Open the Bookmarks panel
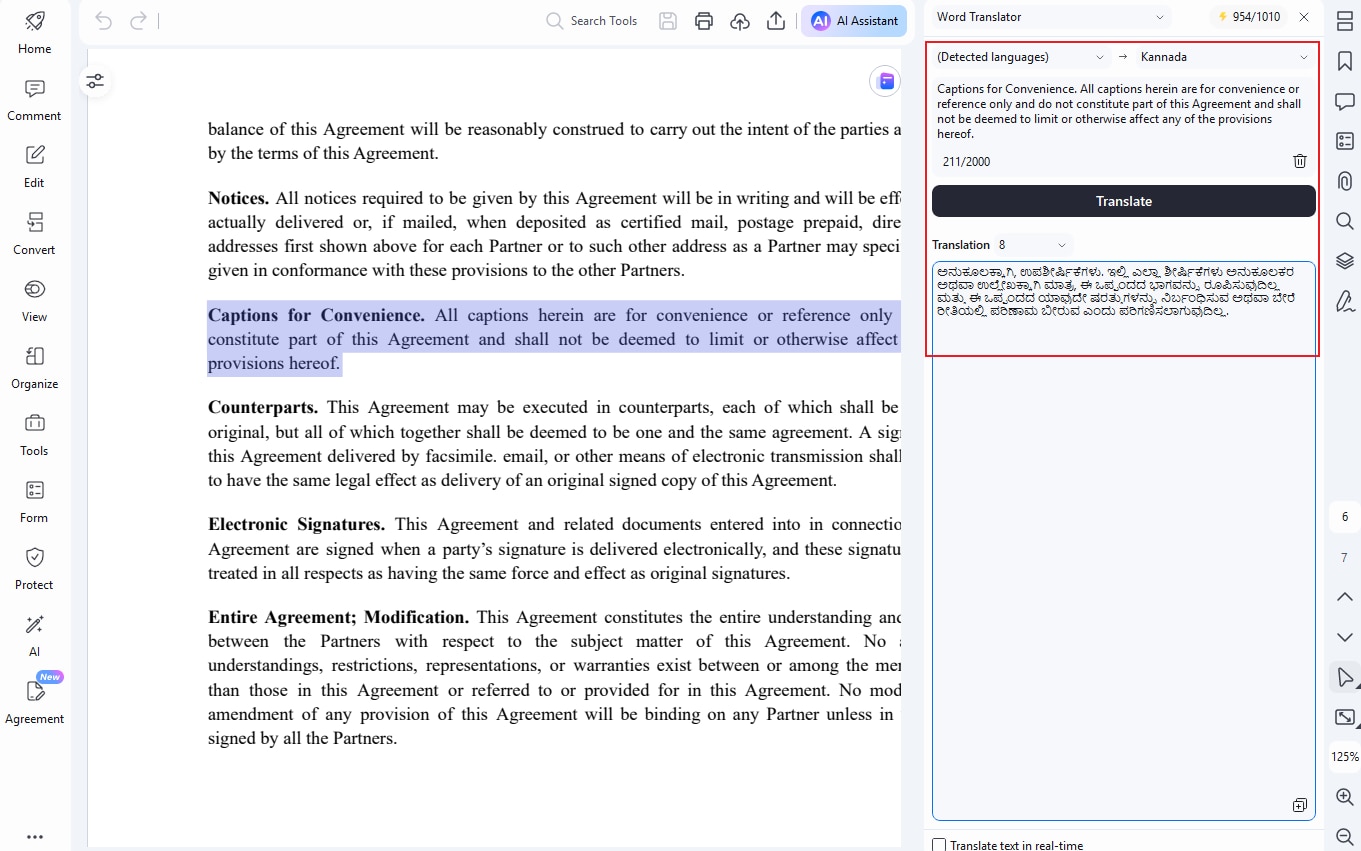Viewport: 1361px width, 851px height. coord(1345,61)
